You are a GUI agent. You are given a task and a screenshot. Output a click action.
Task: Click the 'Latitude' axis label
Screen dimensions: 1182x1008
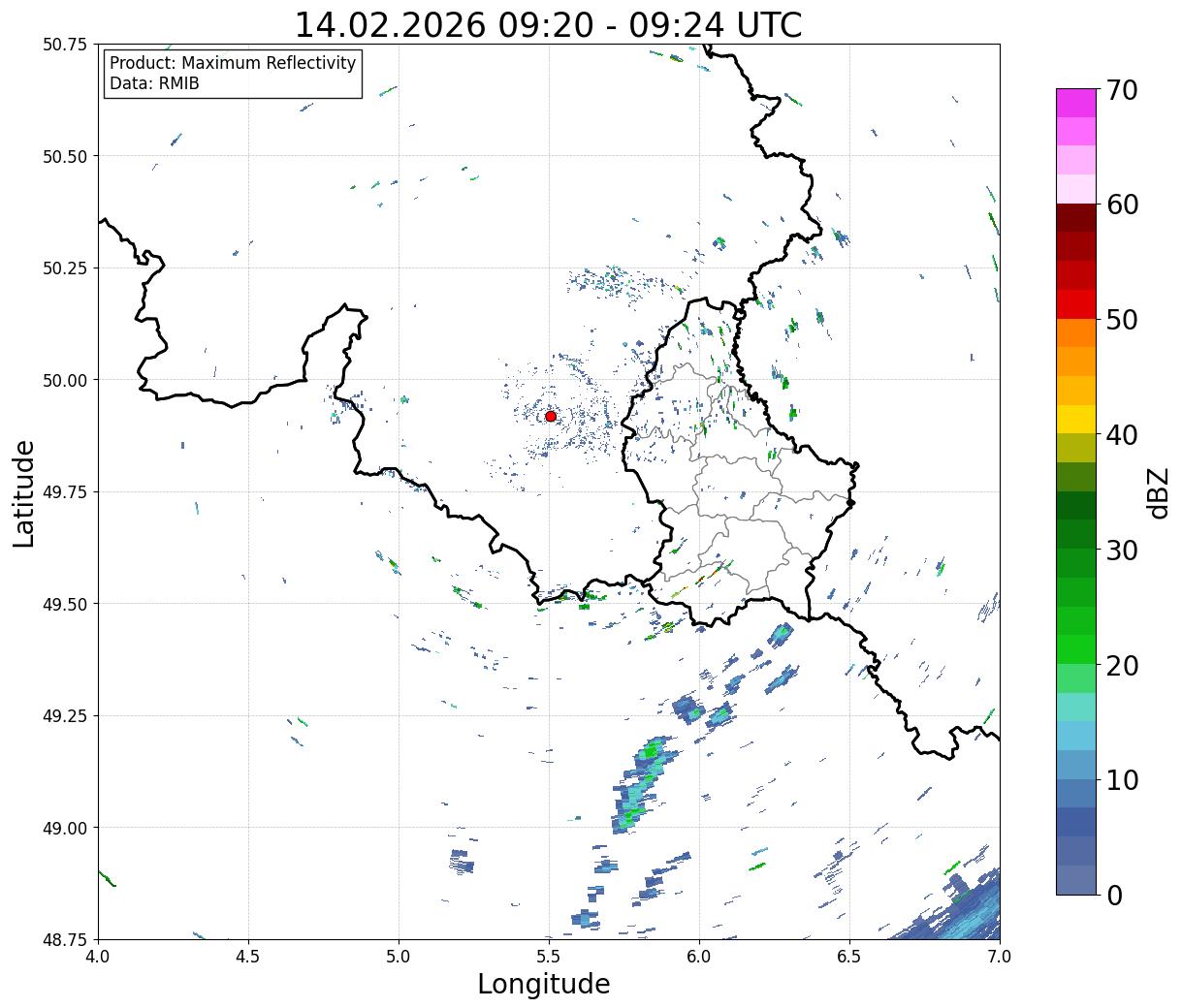pos(24,493)
